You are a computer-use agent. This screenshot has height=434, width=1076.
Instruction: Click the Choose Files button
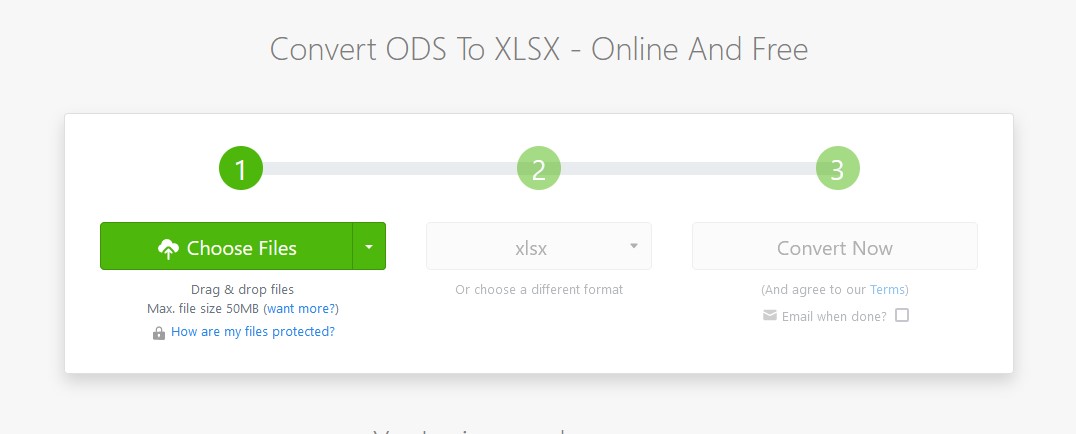(226, 246)
